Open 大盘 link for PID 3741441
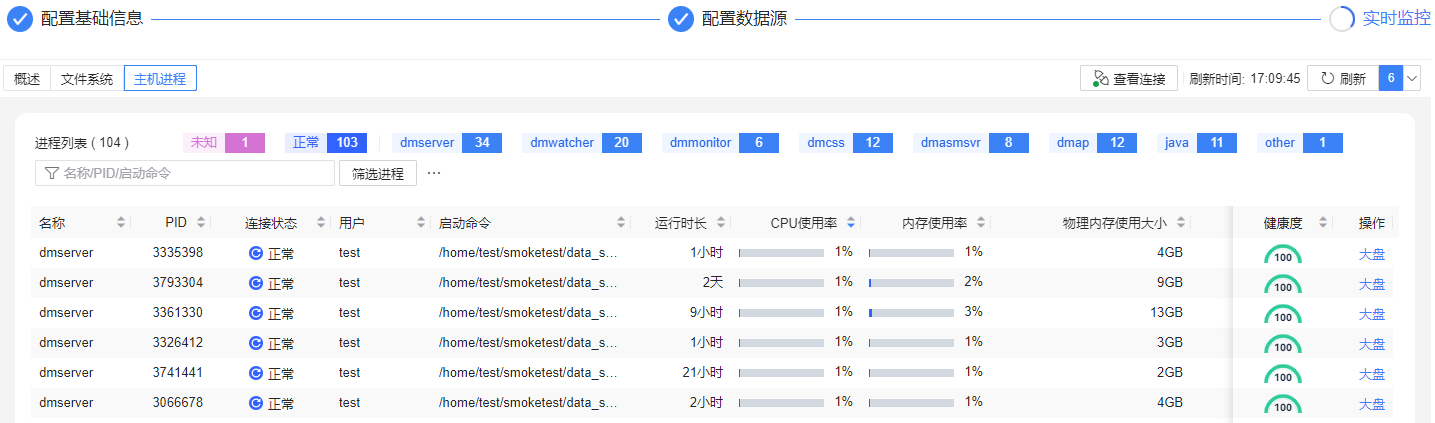Image resolution: width=1435 pixels, height=423 pixels. [1372, 374]
